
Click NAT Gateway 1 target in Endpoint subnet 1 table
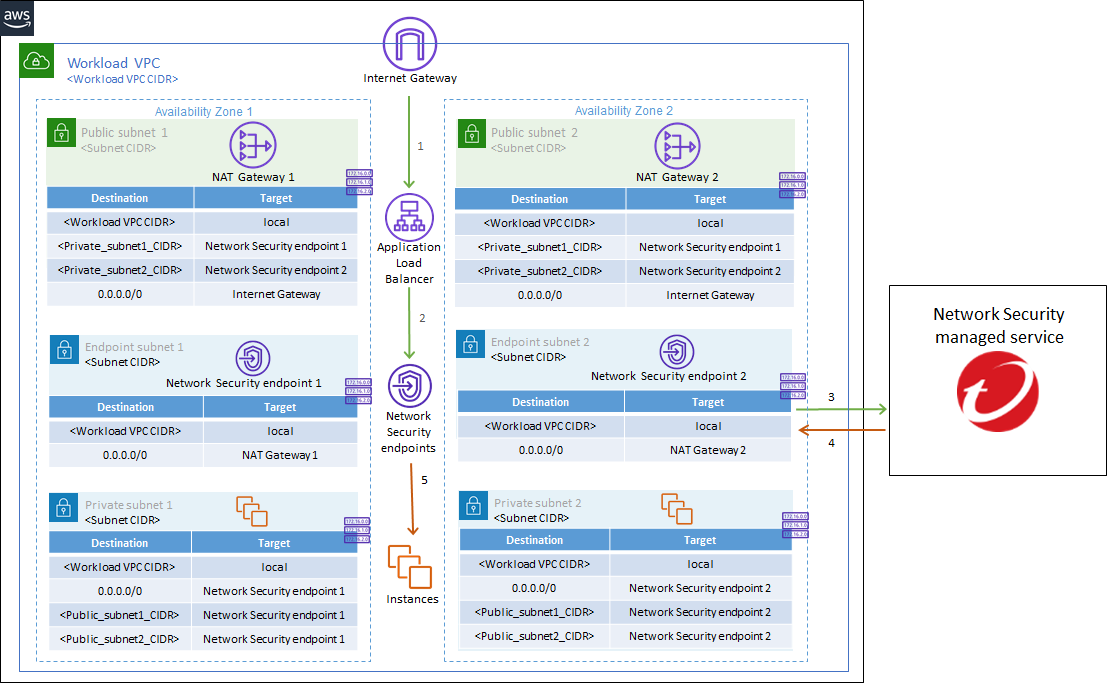(x=280, y=455)
